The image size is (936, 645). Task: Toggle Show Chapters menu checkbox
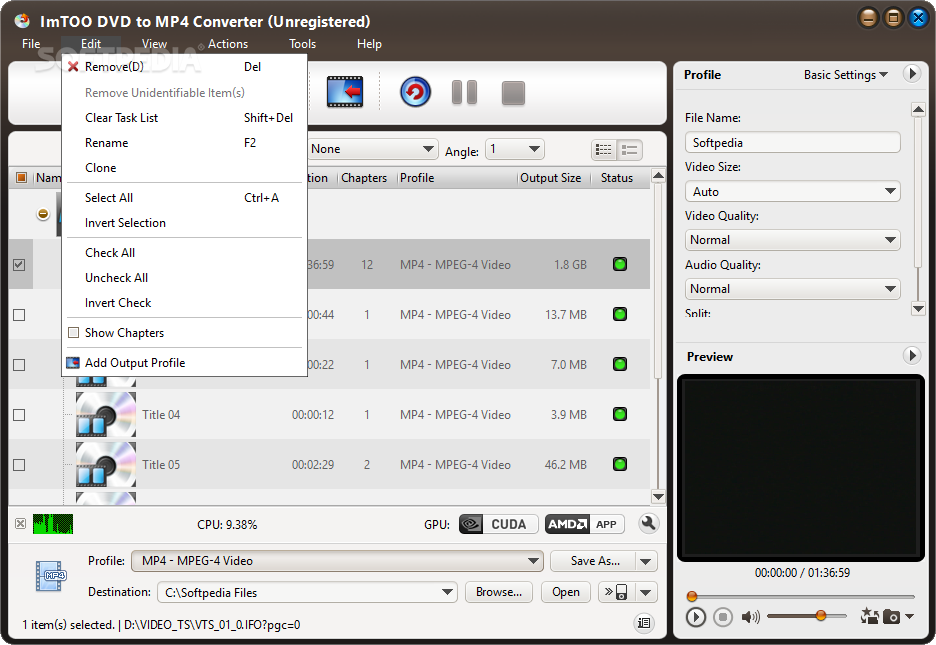tap(73, 332)
